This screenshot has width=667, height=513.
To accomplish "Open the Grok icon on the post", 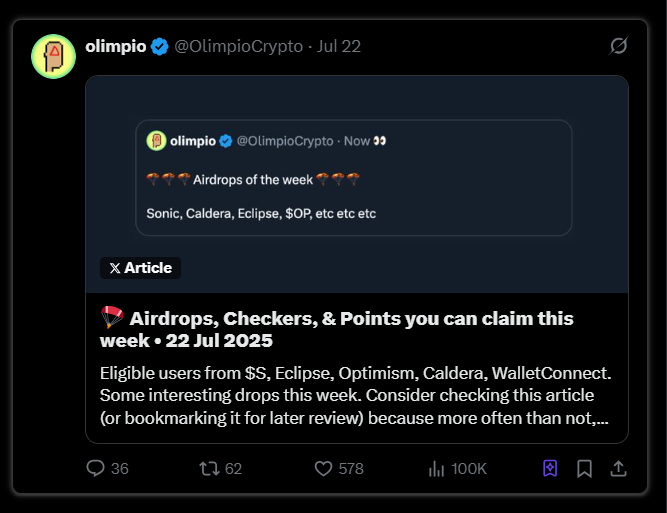I will point(619,46).
